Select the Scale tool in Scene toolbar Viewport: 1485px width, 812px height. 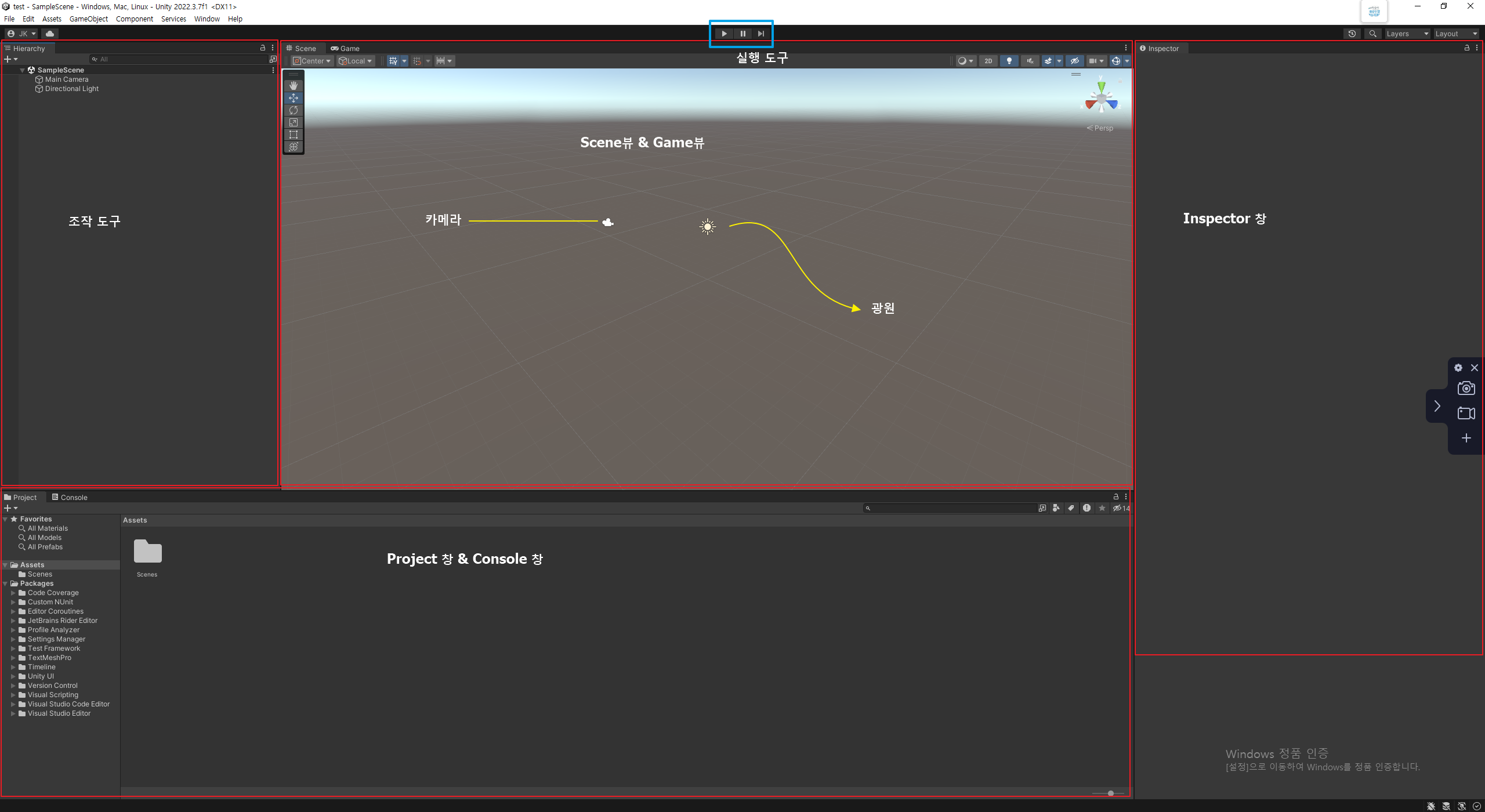(294, 122)
